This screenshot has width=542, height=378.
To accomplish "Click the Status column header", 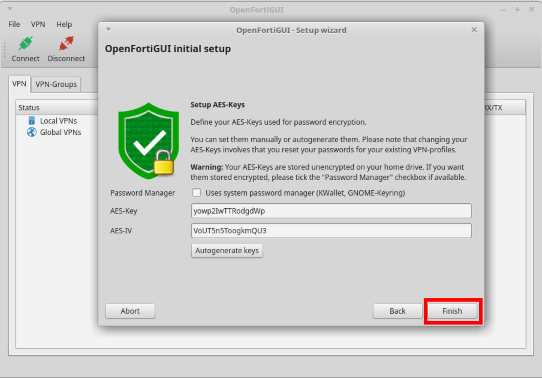I will tap(57, 107).
